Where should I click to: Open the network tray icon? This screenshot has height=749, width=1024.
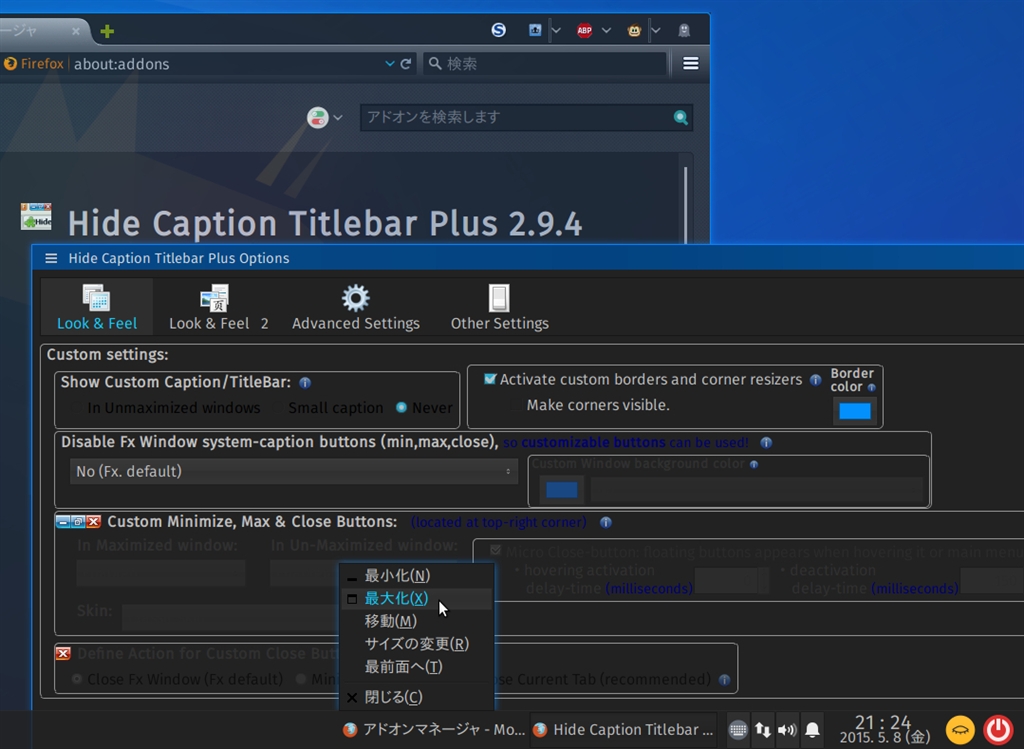(x=762, y=729)
